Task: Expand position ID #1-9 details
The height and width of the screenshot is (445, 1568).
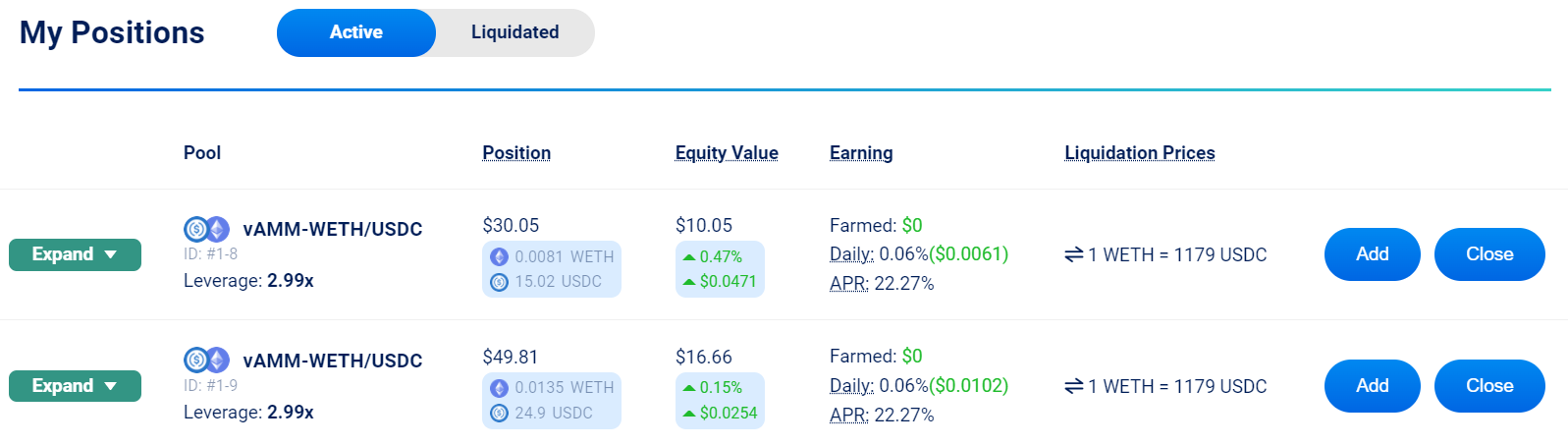Action: click(x=75, y=386)
